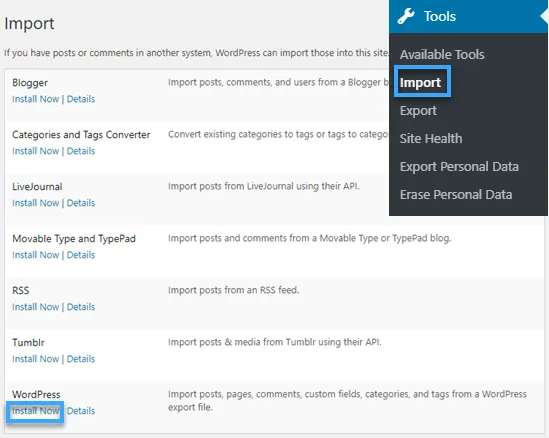Install the Blogger importer now

pos(36,99)
